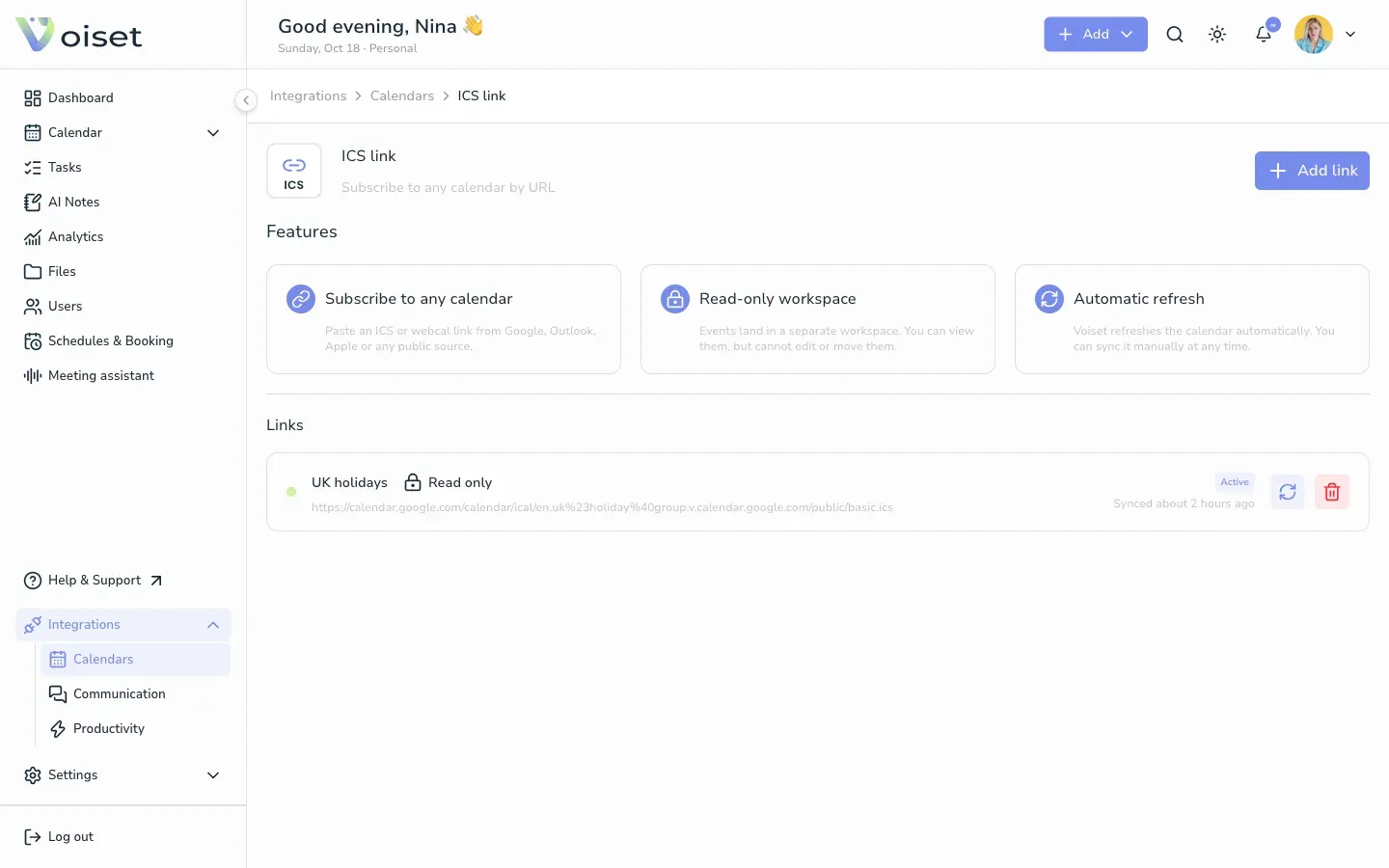
Task: Click the Voiset logo
Action: point(79,35)
